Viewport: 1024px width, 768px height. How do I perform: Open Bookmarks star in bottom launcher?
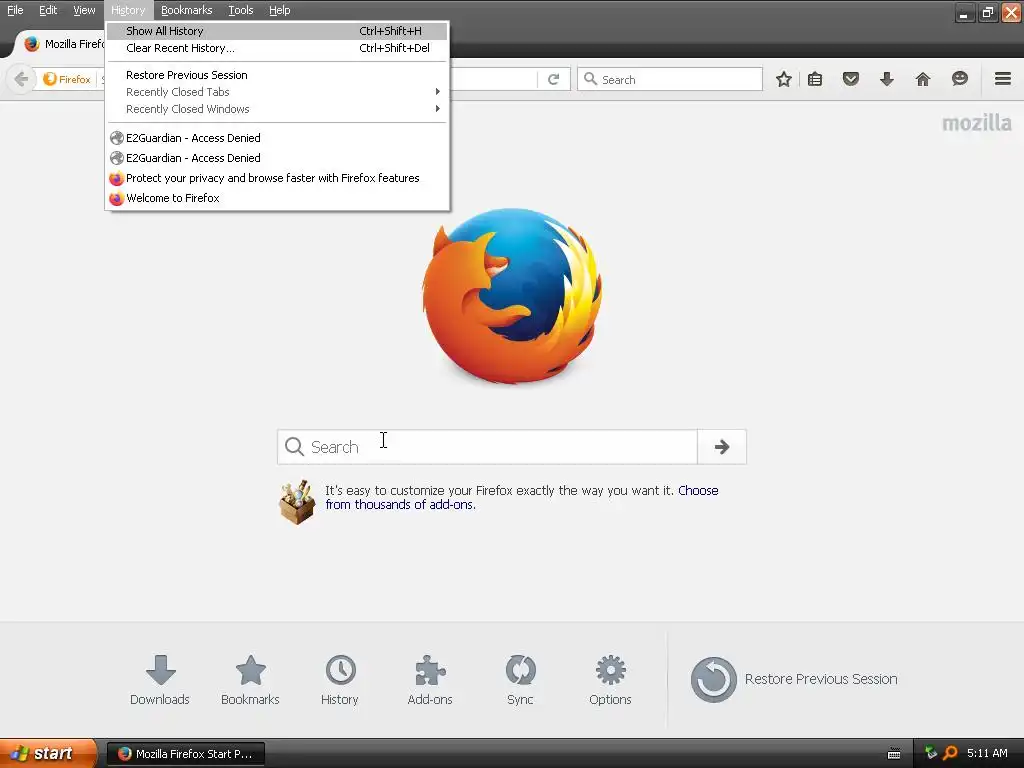(250, 680)
